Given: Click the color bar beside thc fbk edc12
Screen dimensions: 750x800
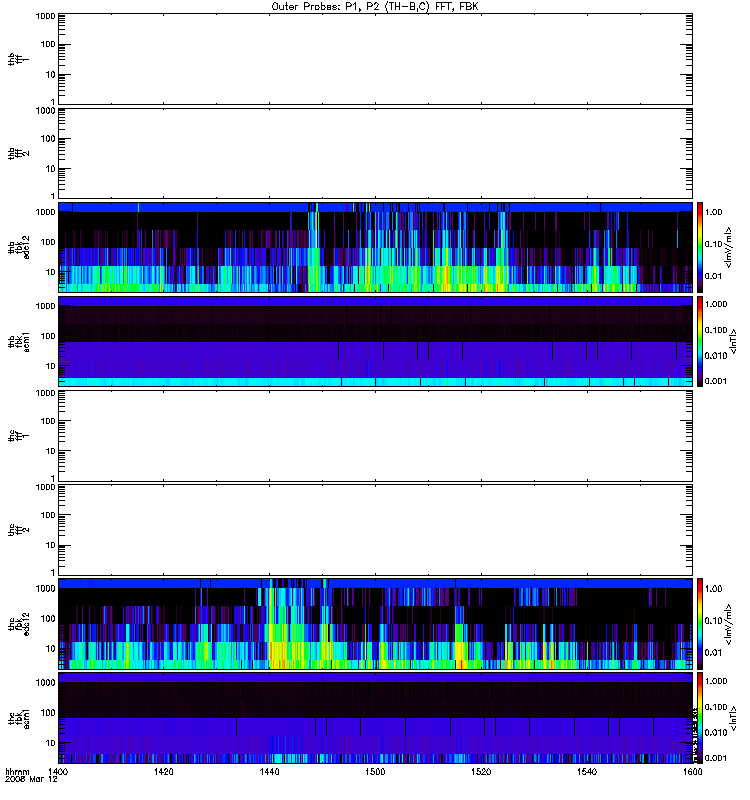Looking at the screenshot, I should point(700,624).
